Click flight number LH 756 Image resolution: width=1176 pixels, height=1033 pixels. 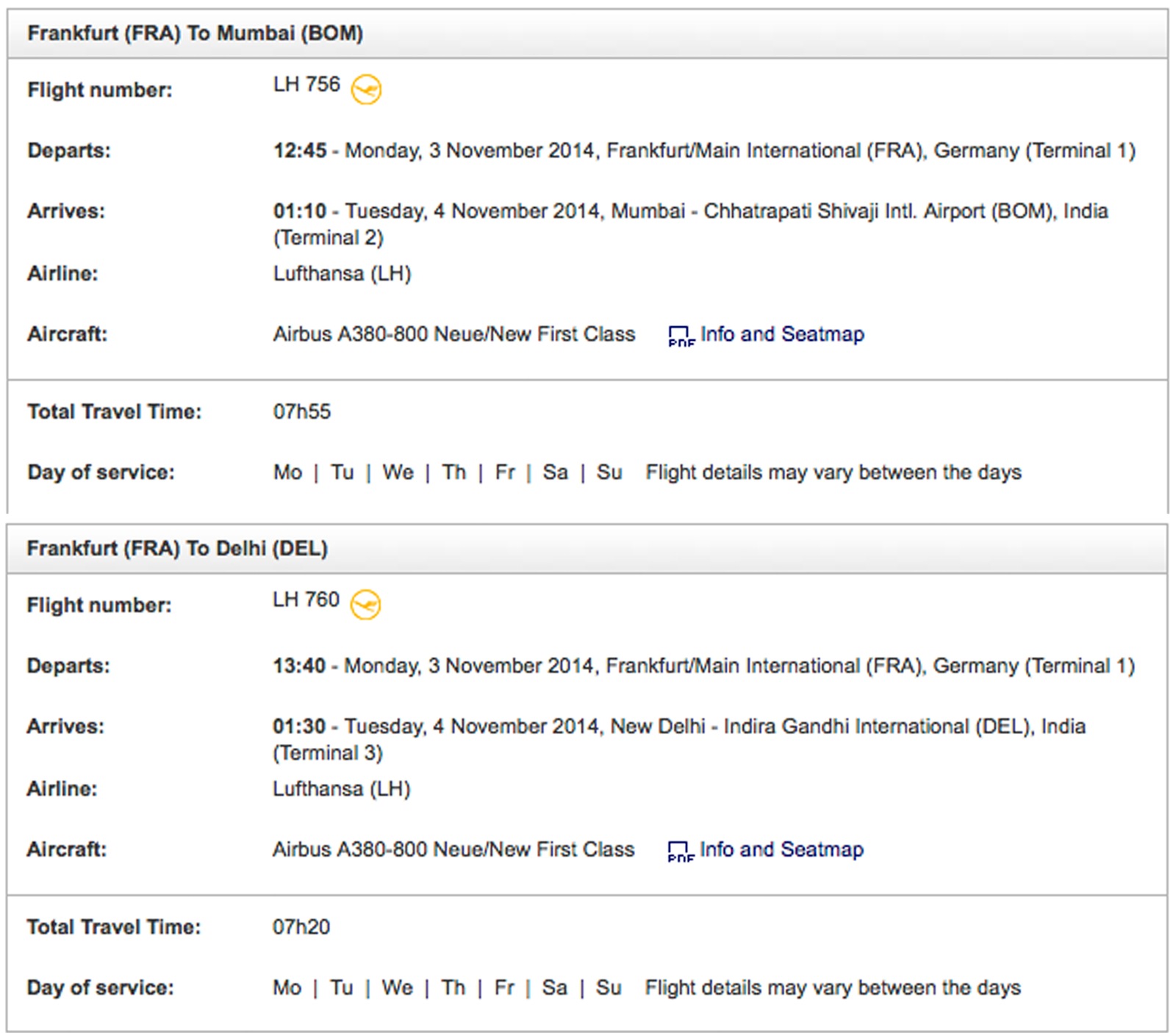(x=306, y=84)
